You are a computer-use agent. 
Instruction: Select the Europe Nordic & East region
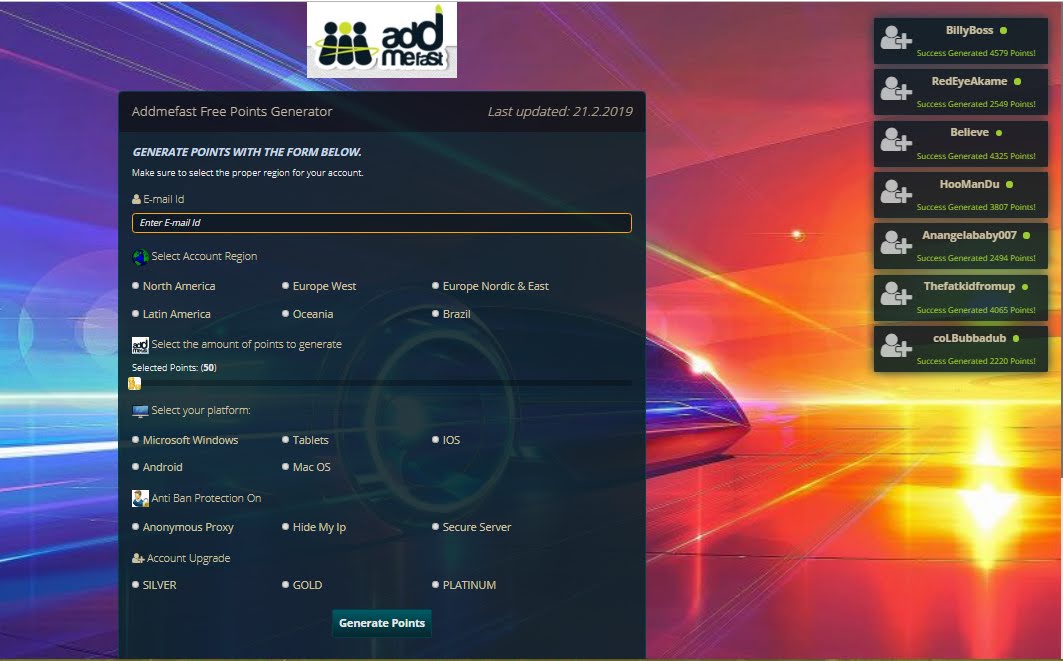[x=435, y=286]
